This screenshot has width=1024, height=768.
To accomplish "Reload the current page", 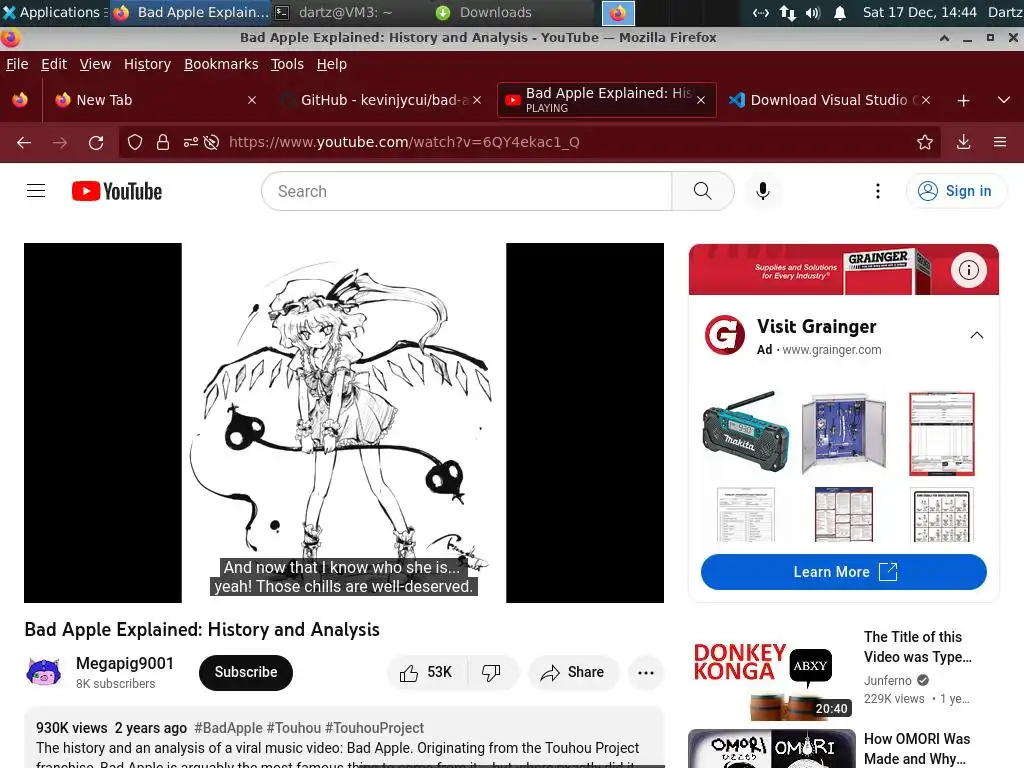I will (96, 142).
